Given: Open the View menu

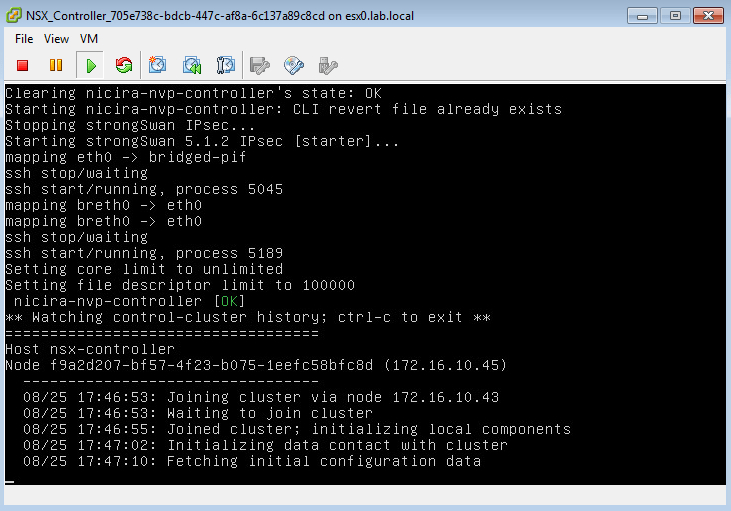Looking at the screenshot, I should tap(56, 39).
